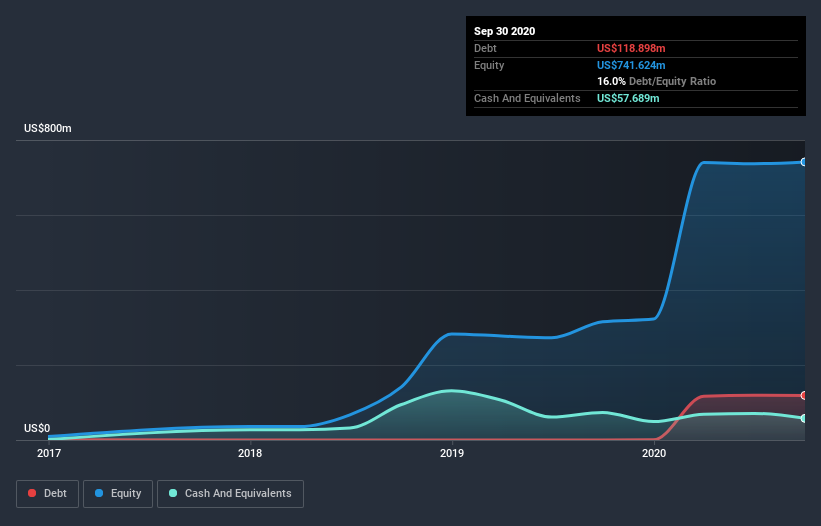Toggle the Cash And Equivalents legend button

point(230,494)
